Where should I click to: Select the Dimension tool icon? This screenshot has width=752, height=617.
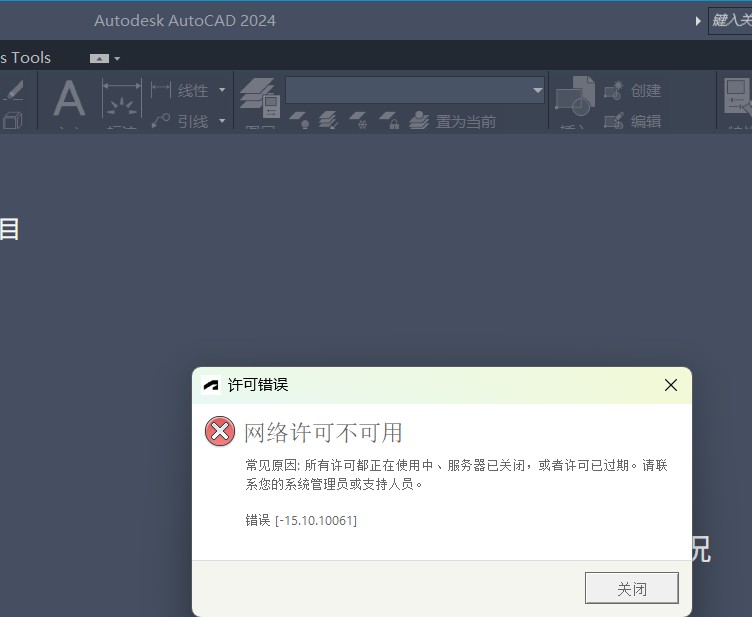point(122,99)
